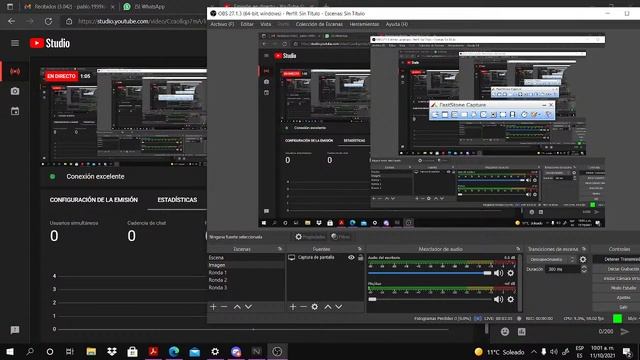Open transition properties gear icon
This screenshot has height=360, width=640.
point(583,259)
